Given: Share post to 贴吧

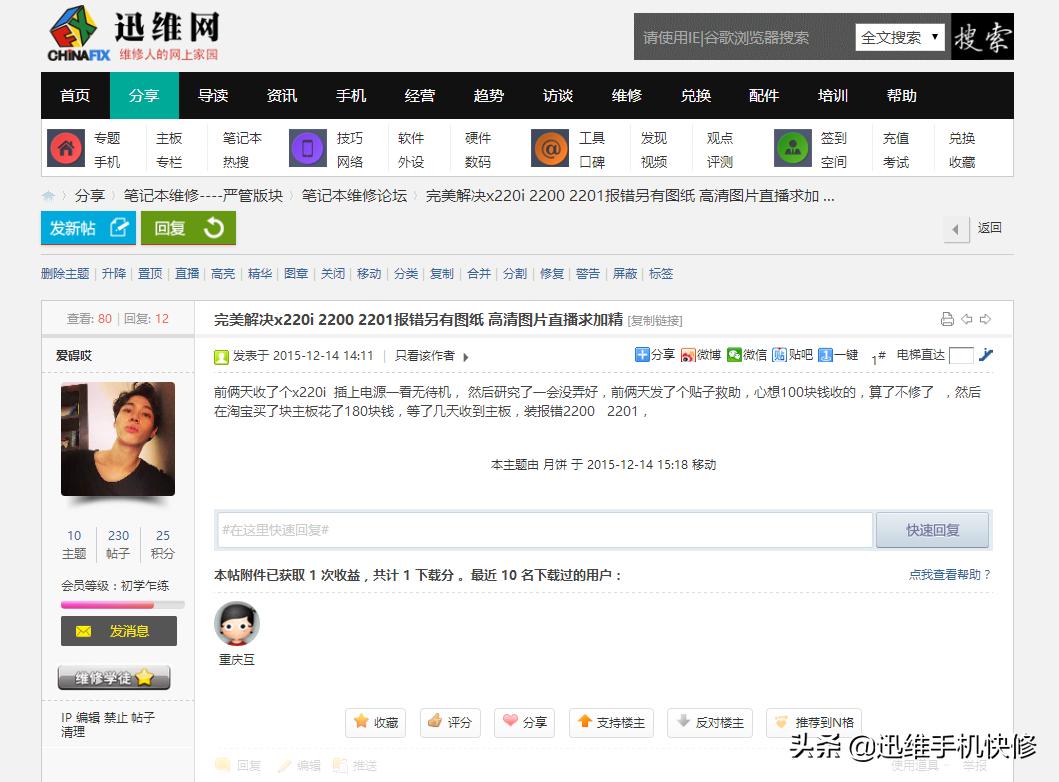Looking at the screenshot, I should 792,355.
